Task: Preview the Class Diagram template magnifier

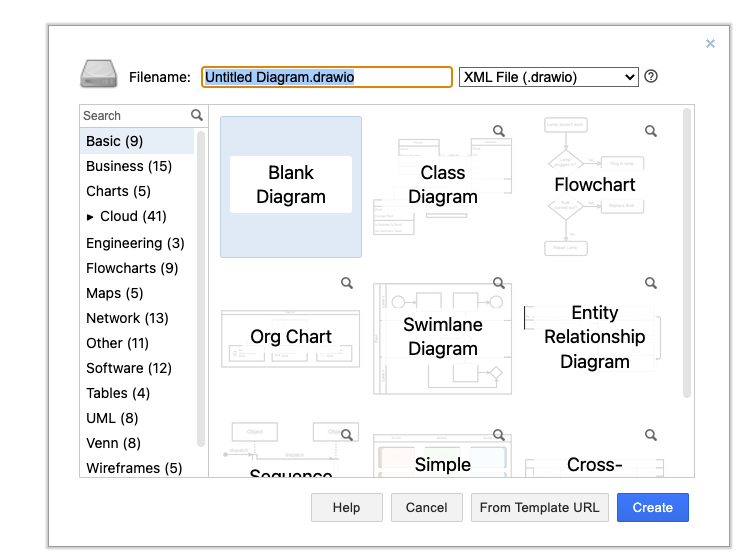Action: [499, 131]
